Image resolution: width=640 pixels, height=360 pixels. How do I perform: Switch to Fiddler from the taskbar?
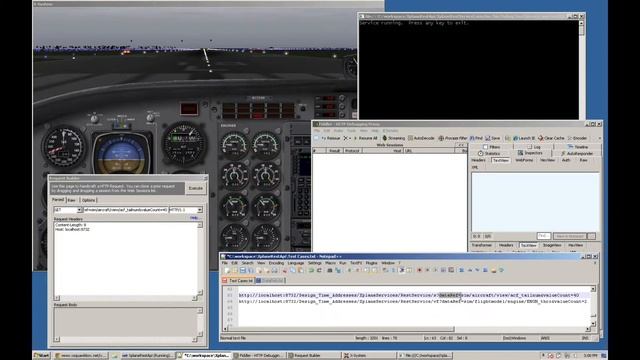point(258,356)
